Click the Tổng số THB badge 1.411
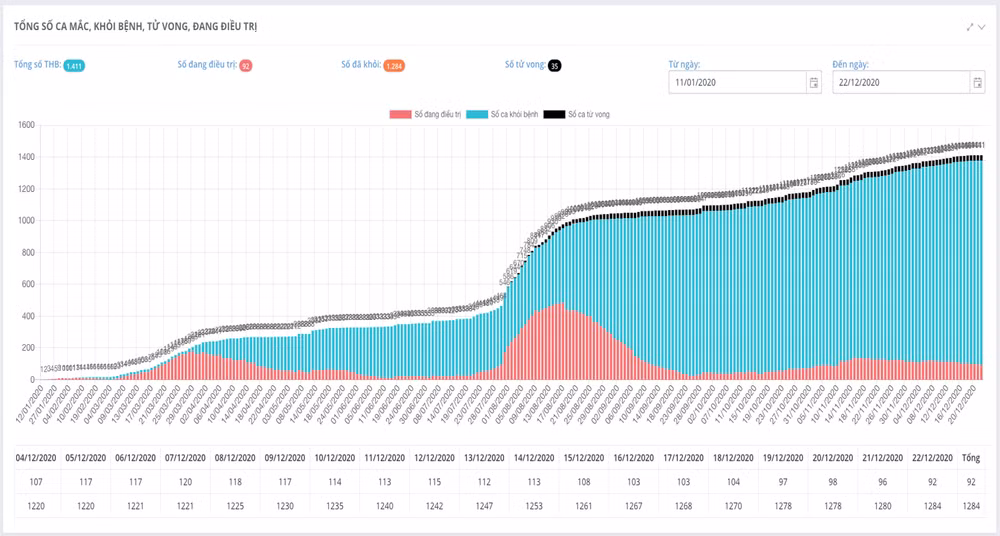 pyautogui.click(x=74, y=66)
